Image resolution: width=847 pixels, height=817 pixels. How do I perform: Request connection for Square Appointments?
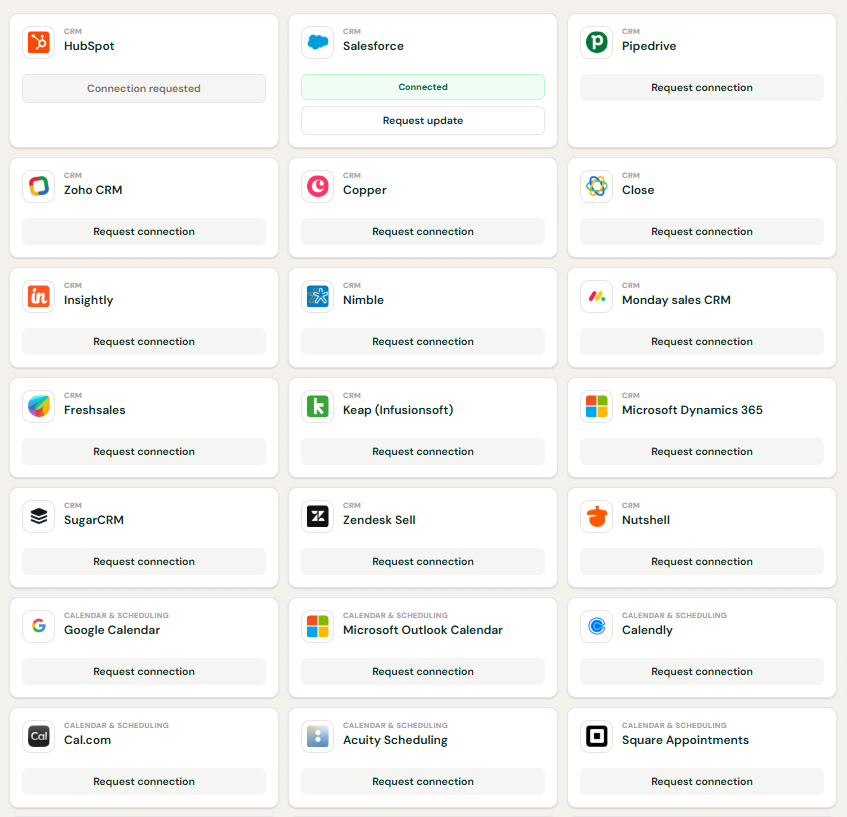[702, 781]
